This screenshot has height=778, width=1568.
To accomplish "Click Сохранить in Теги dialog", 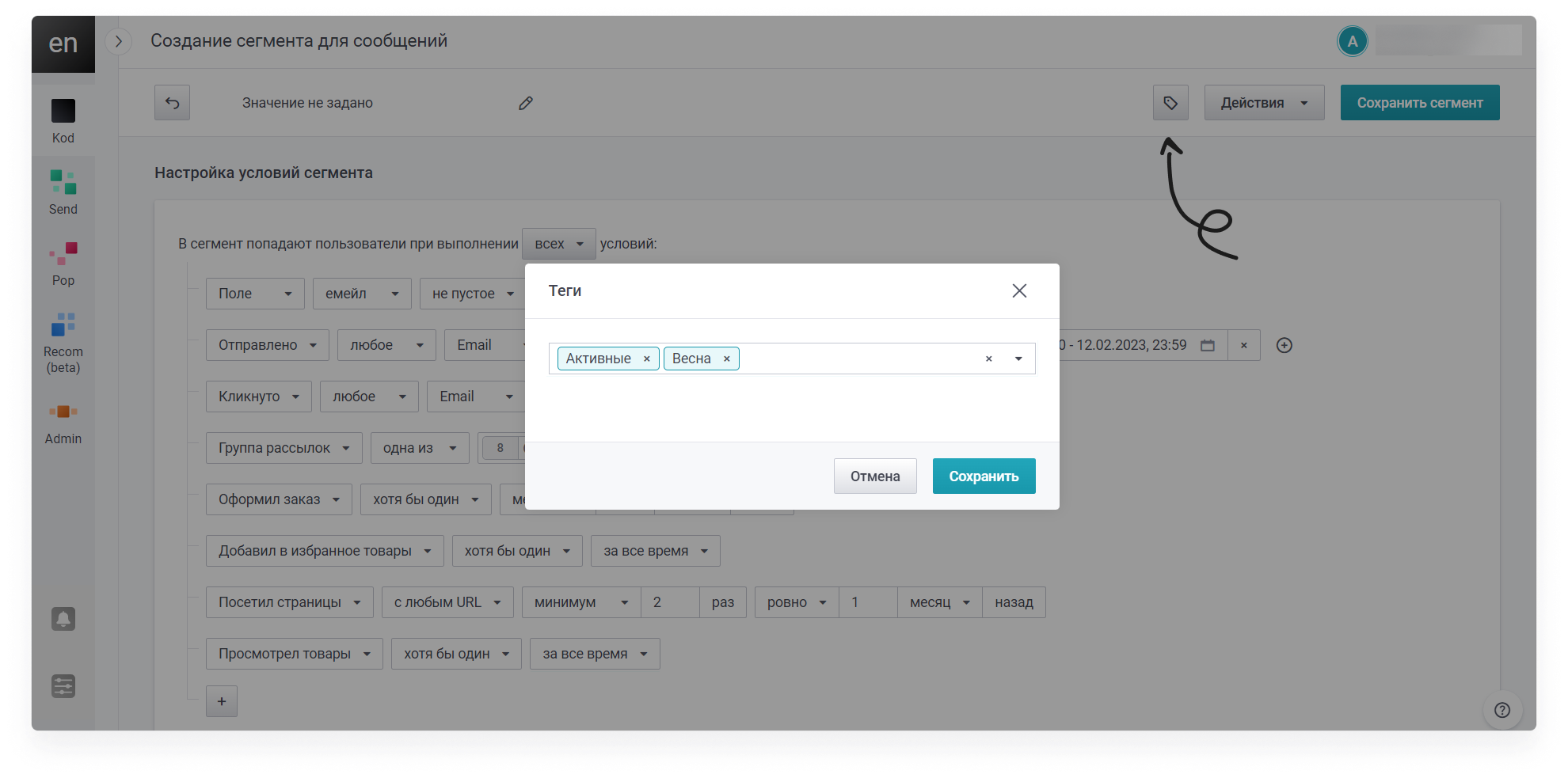I will click(984, 476).
